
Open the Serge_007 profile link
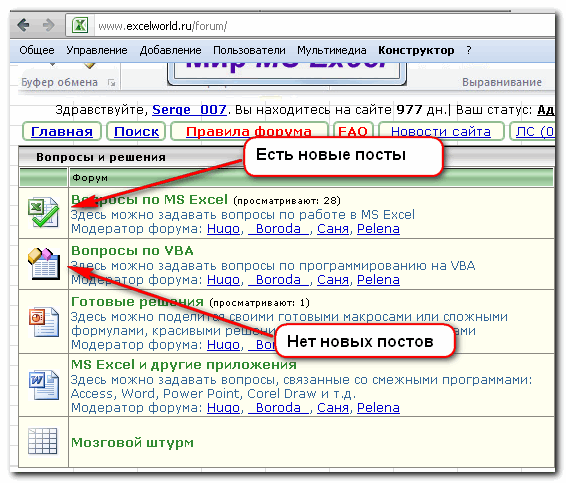(x=190, y=109)
